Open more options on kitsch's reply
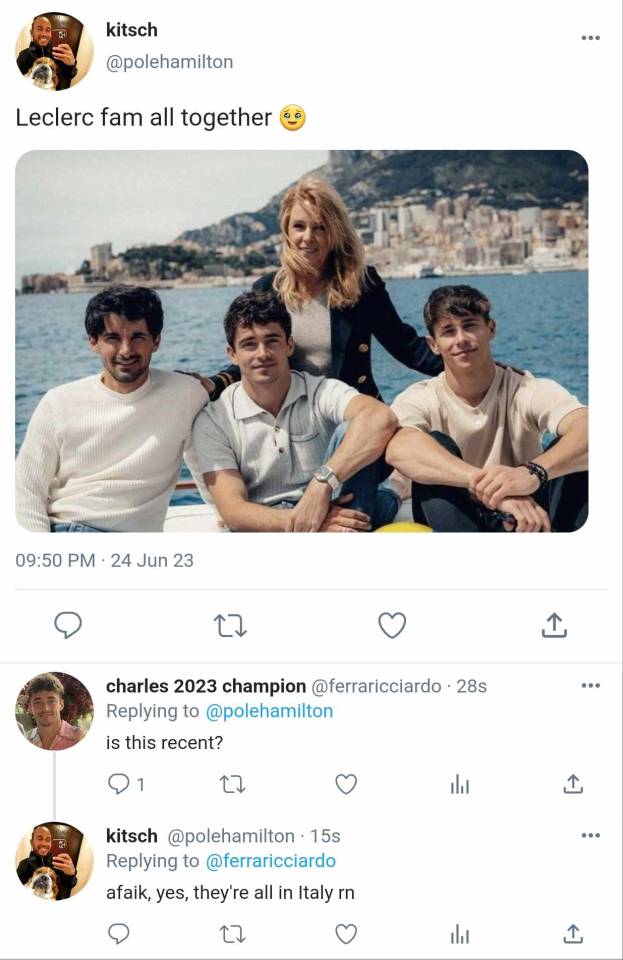 pyautogui.click(x=590, y=835)
